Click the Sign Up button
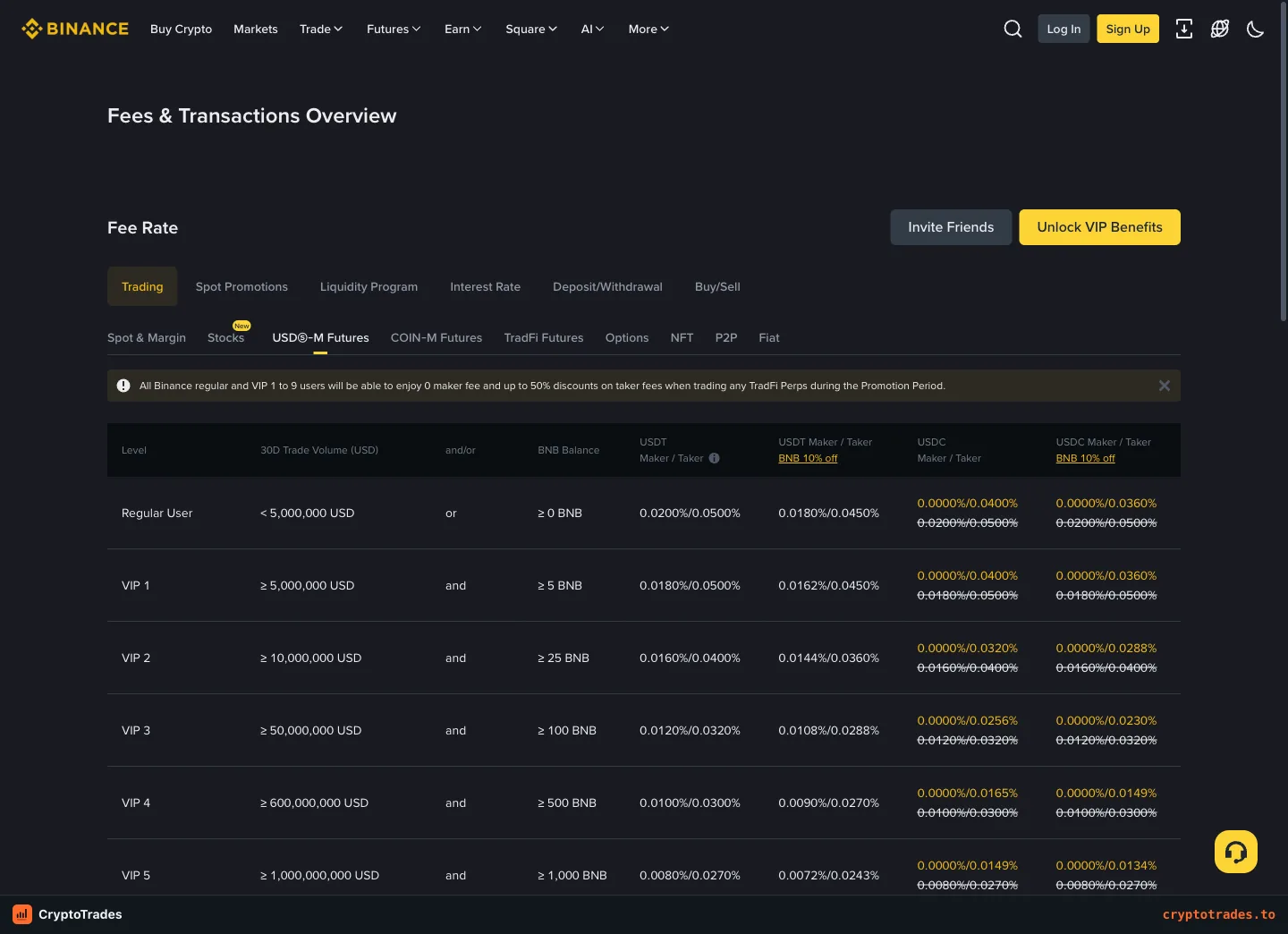 [1128, 29]
